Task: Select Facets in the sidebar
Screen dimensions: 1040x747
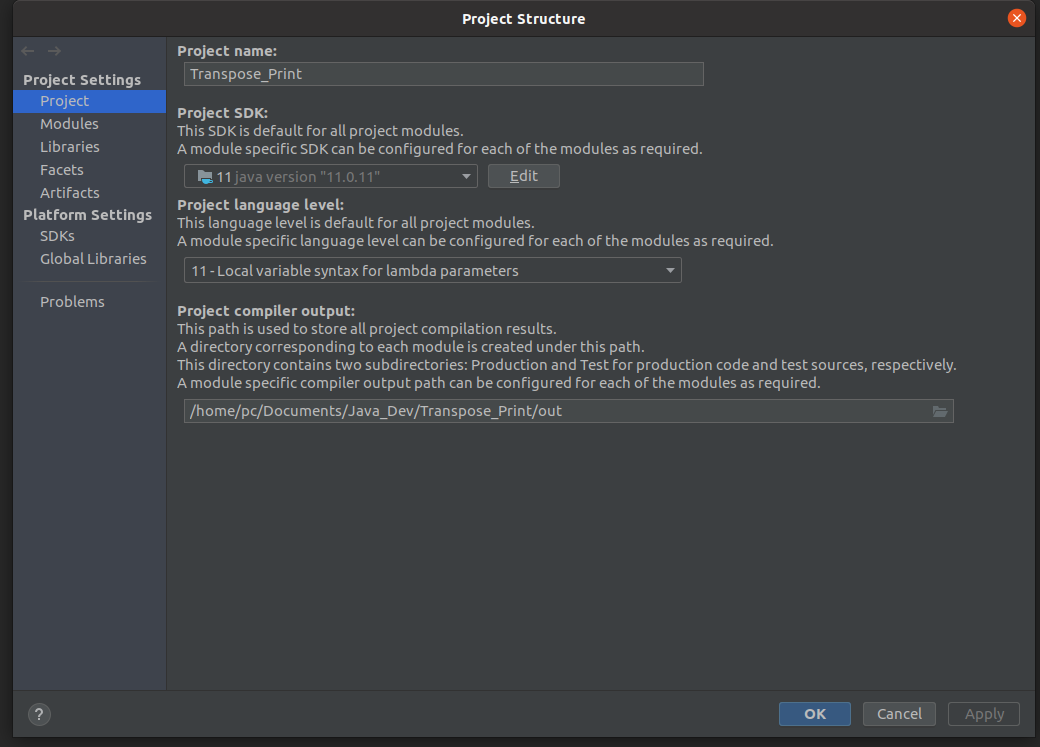Action: [x=62, y=170]
